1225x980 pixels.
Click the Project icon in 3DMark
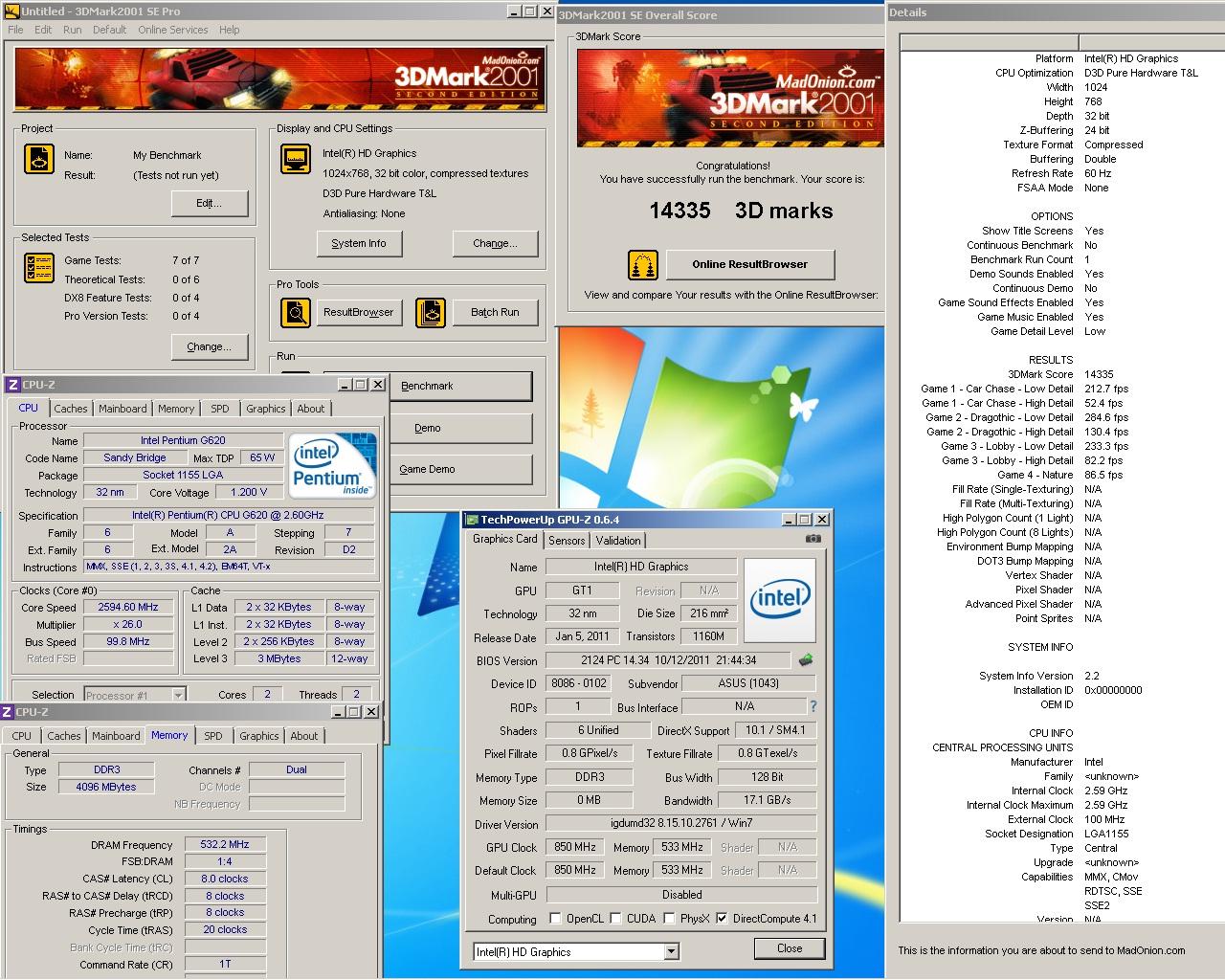(38, 158)
